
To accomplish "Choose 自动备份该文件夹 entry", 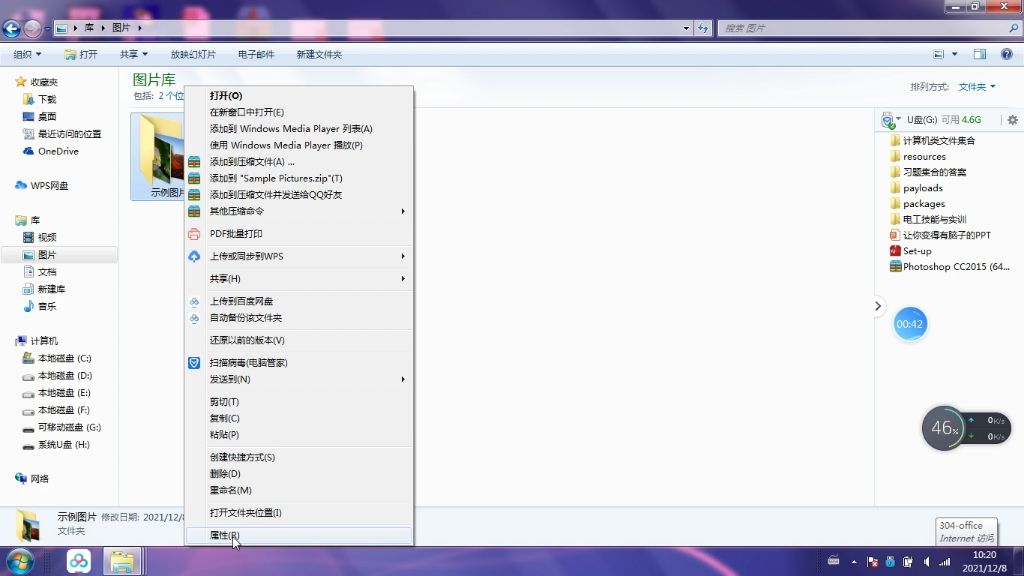I will (x=299, y=317).
